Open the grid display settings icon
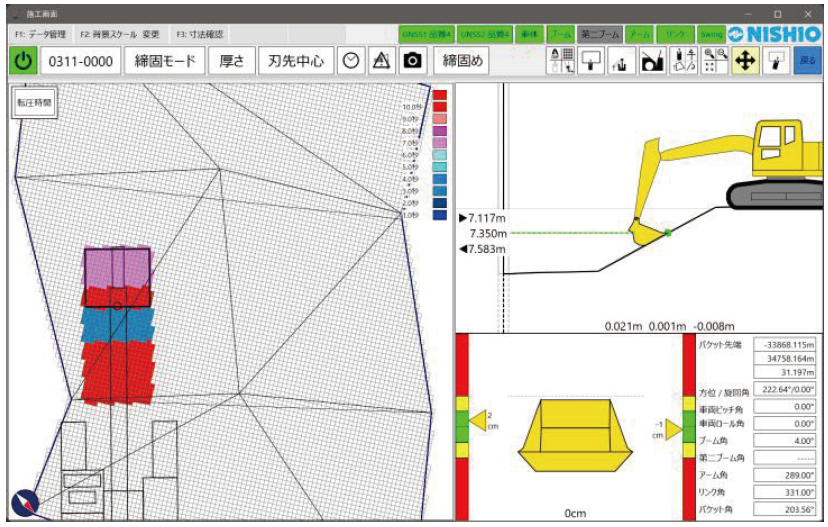This screenshot has width=828, height=527. 561,60
